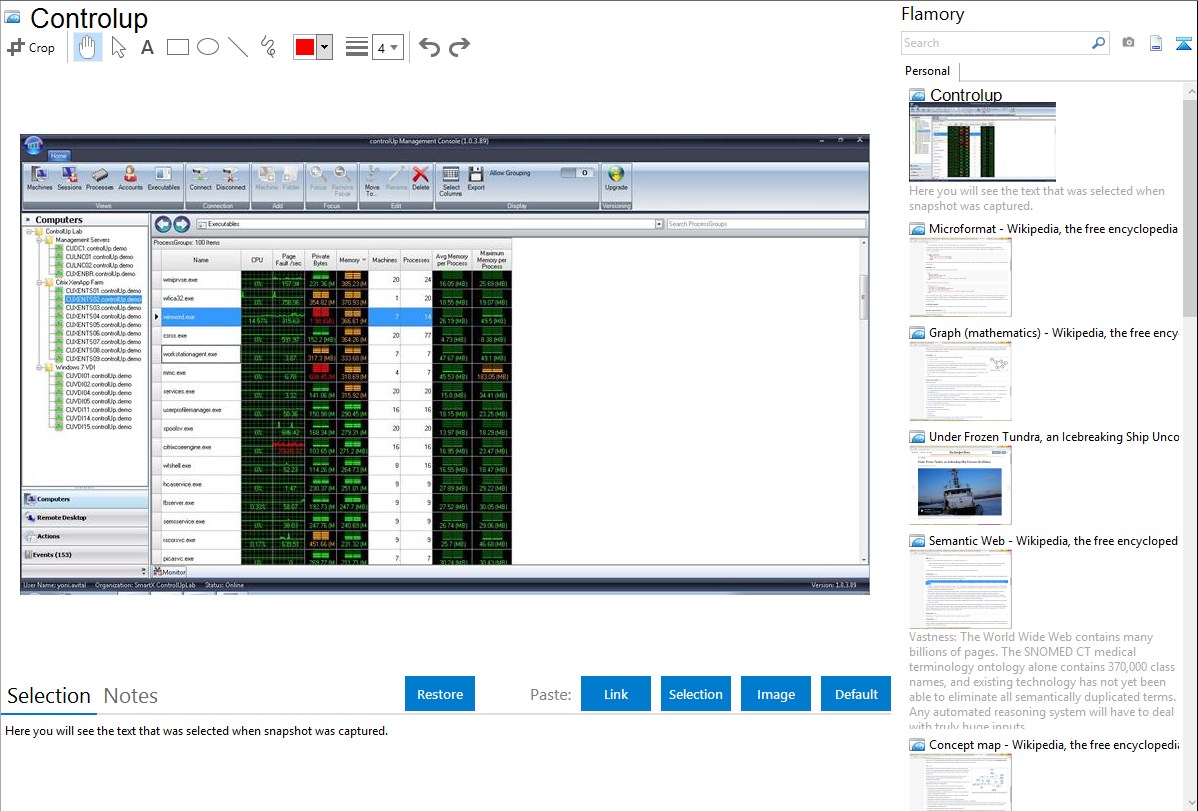Collapse the Windows 7 VDI tree node

coord(39,368)
